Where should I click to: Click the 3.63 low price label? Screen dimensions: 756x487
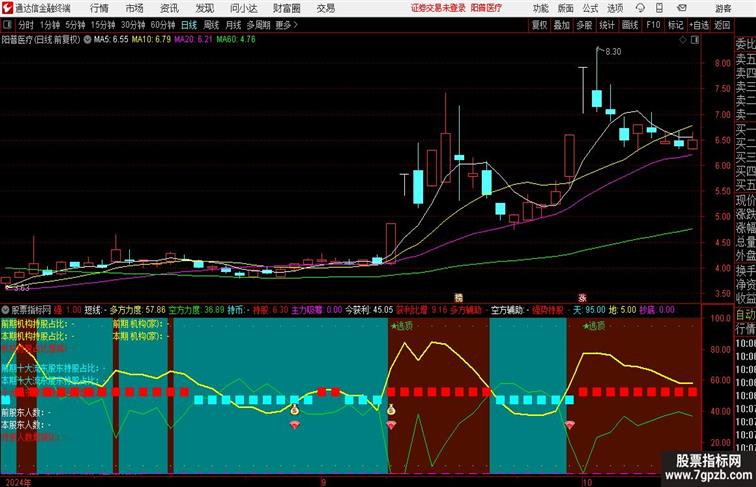pos(22,288)
